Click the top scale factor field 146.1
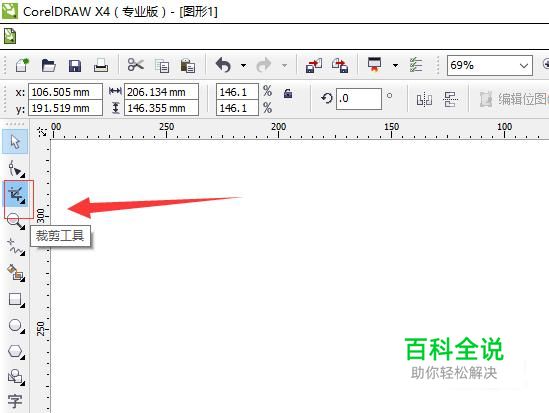Viewport: 549px width, 413px height. 237,92
